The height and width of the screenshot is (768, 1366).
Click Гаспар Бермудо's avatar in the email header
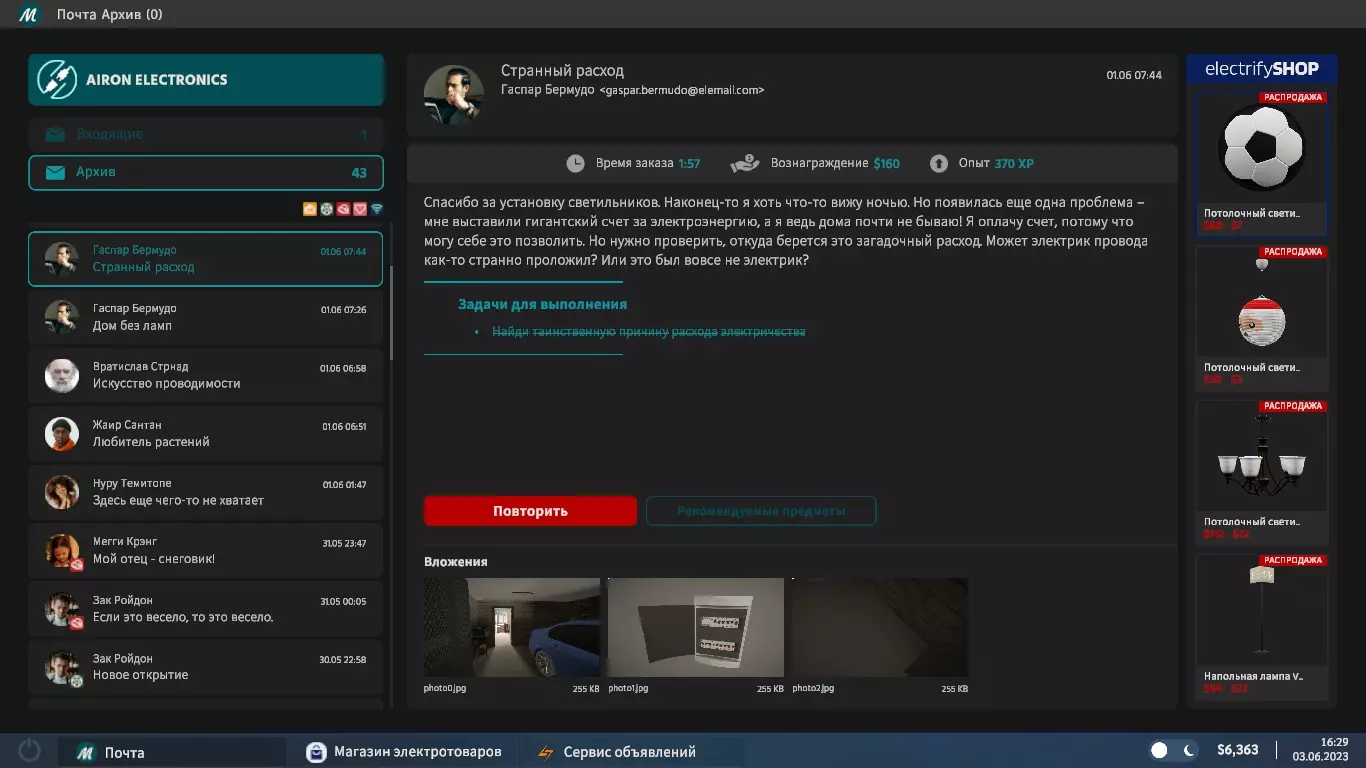(x=454, y=96)
